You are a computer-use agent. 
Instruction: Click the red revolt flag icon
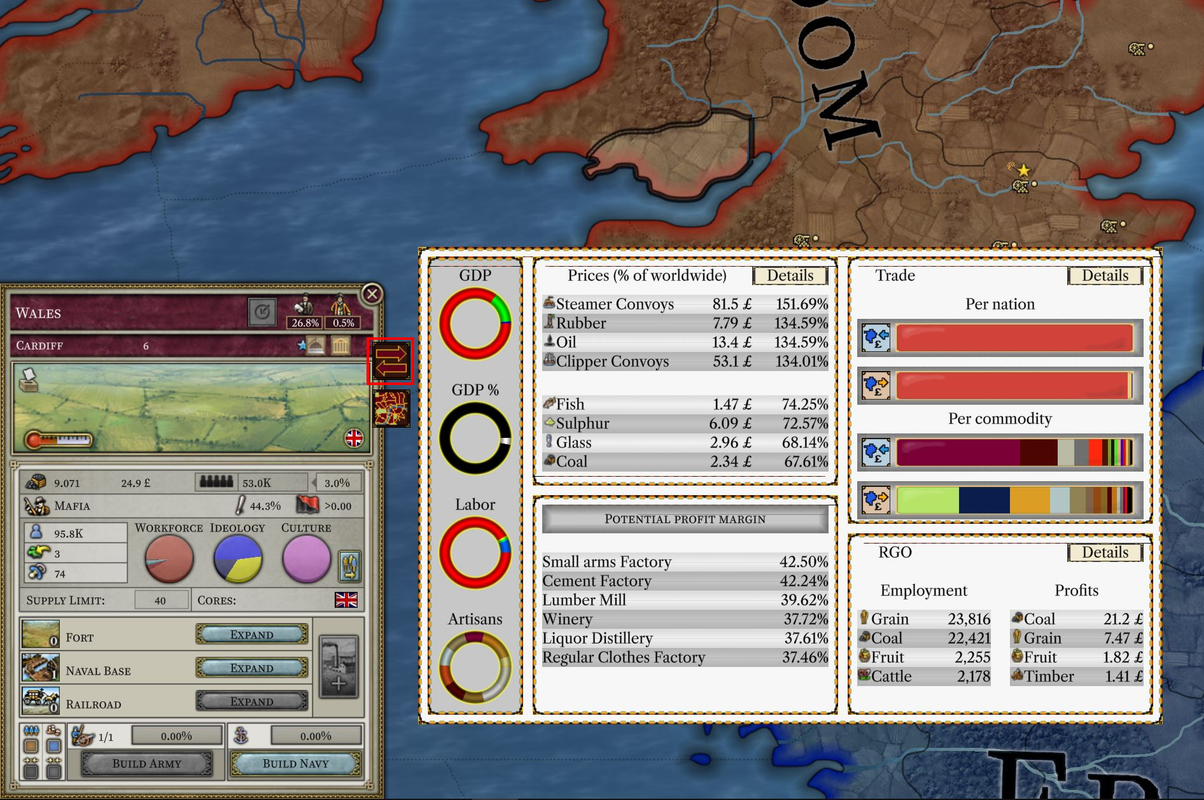307,505
